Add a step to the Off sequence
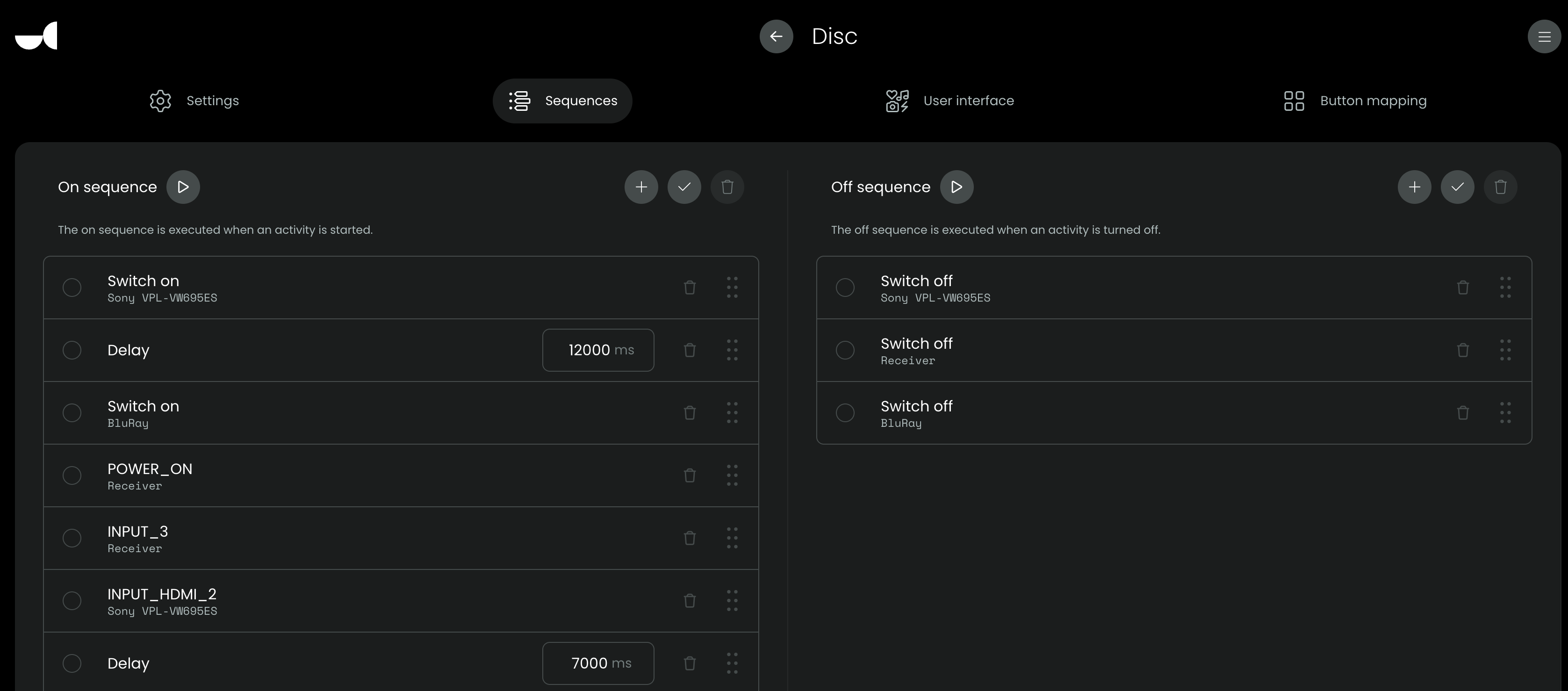 (x=1415, y=187)
